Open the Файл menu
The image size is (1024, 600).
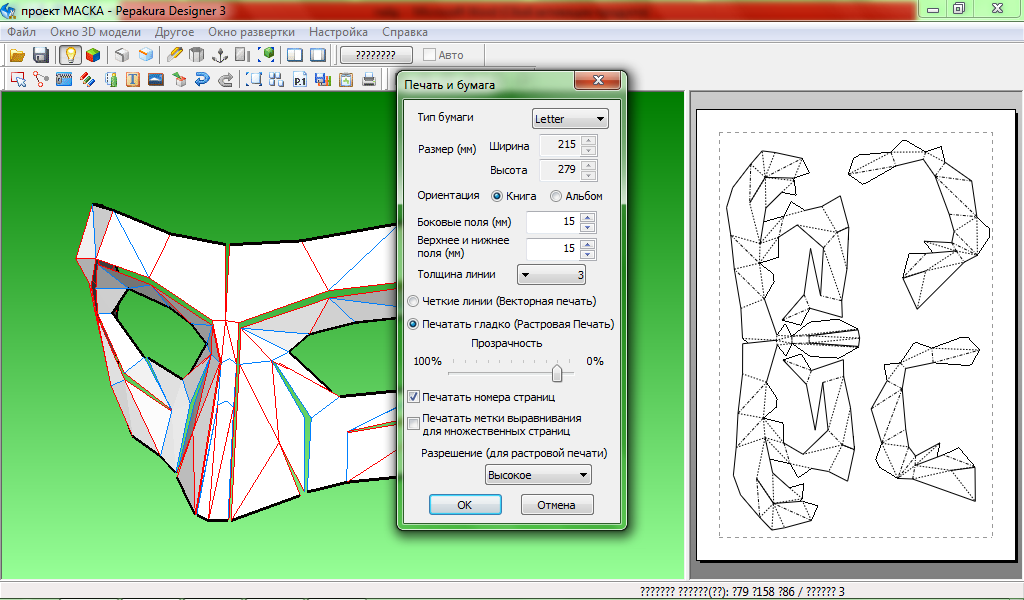coord(22,31)
